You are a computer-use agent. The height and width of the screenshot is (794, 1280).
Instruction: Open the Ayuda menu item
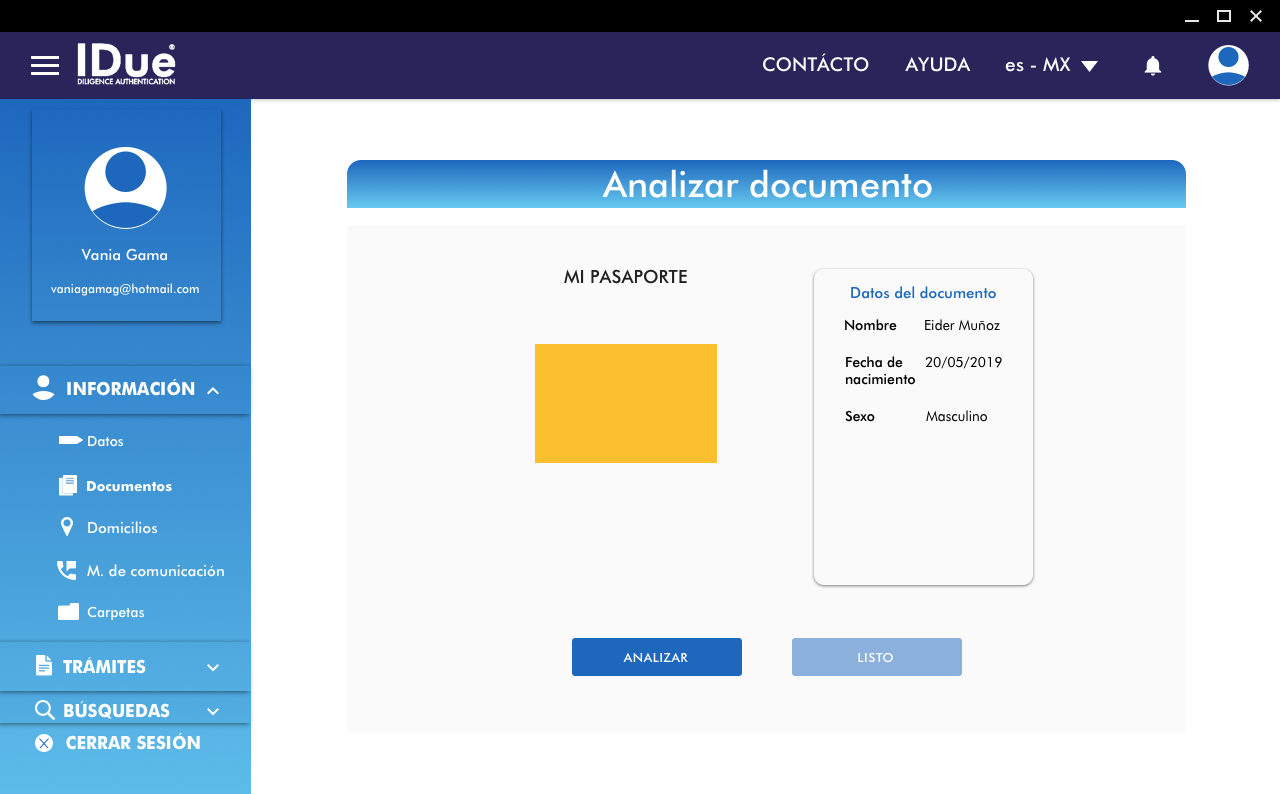[x=937, y=65]
